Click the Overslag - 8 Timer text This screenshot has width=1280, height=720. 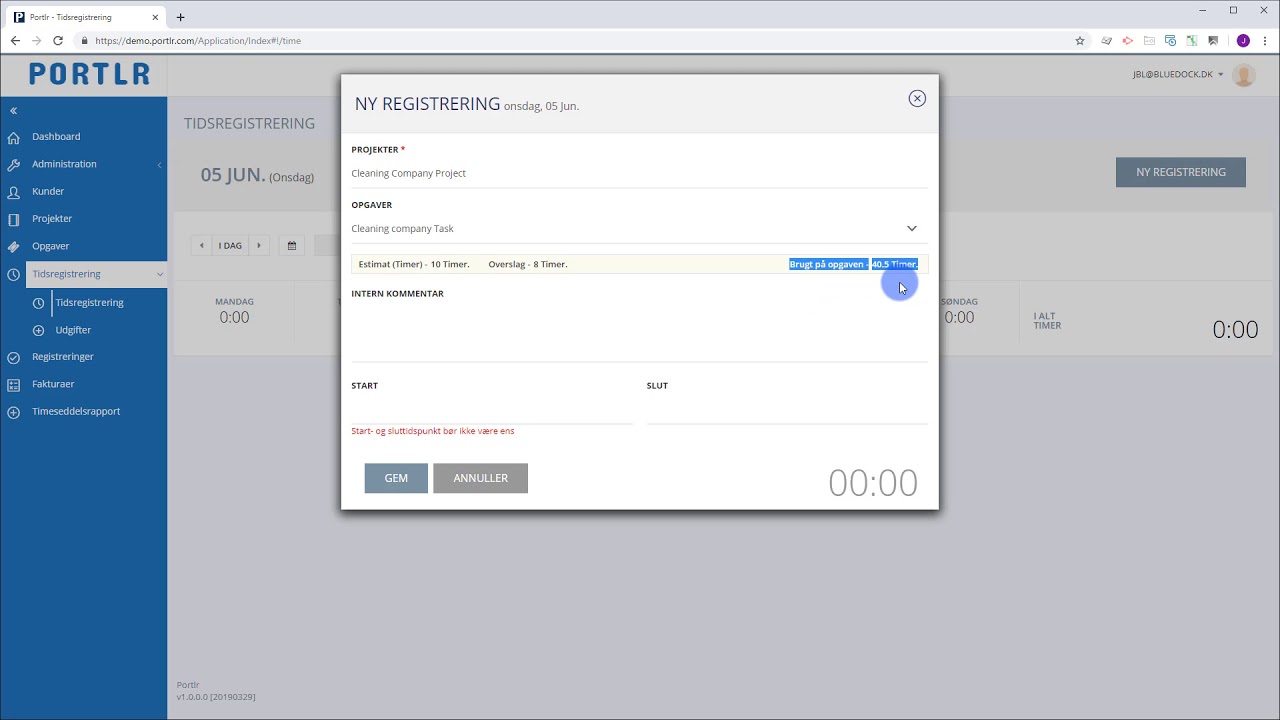pyautogui.click(x=528, y=264)
